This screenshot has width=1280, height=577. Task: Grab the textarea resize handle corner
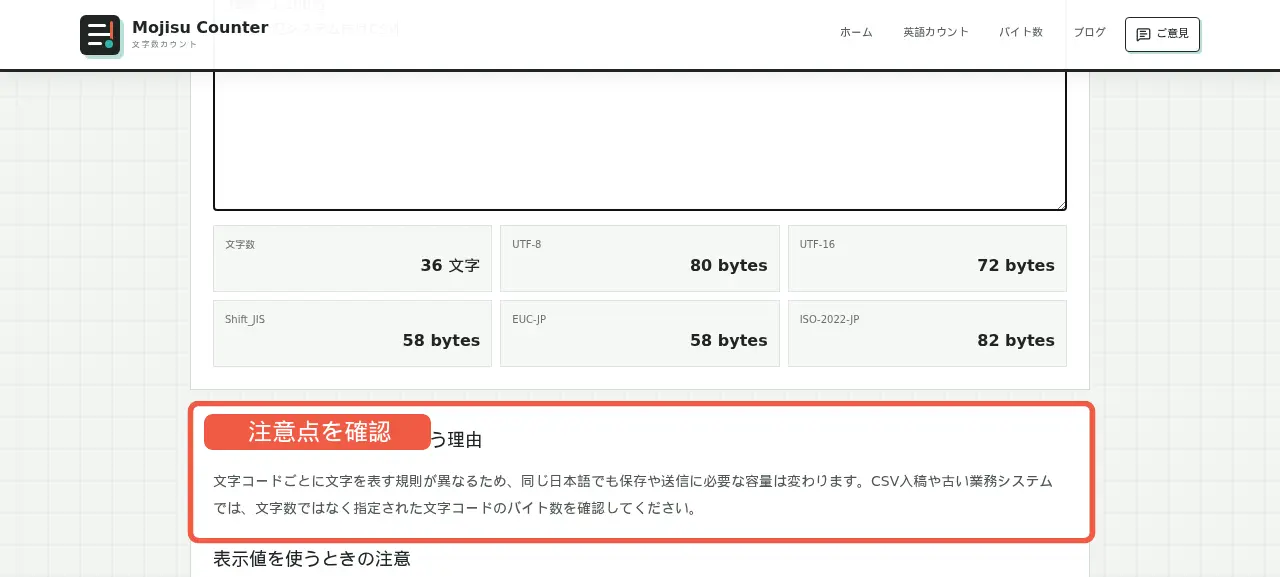(1061, 205)
